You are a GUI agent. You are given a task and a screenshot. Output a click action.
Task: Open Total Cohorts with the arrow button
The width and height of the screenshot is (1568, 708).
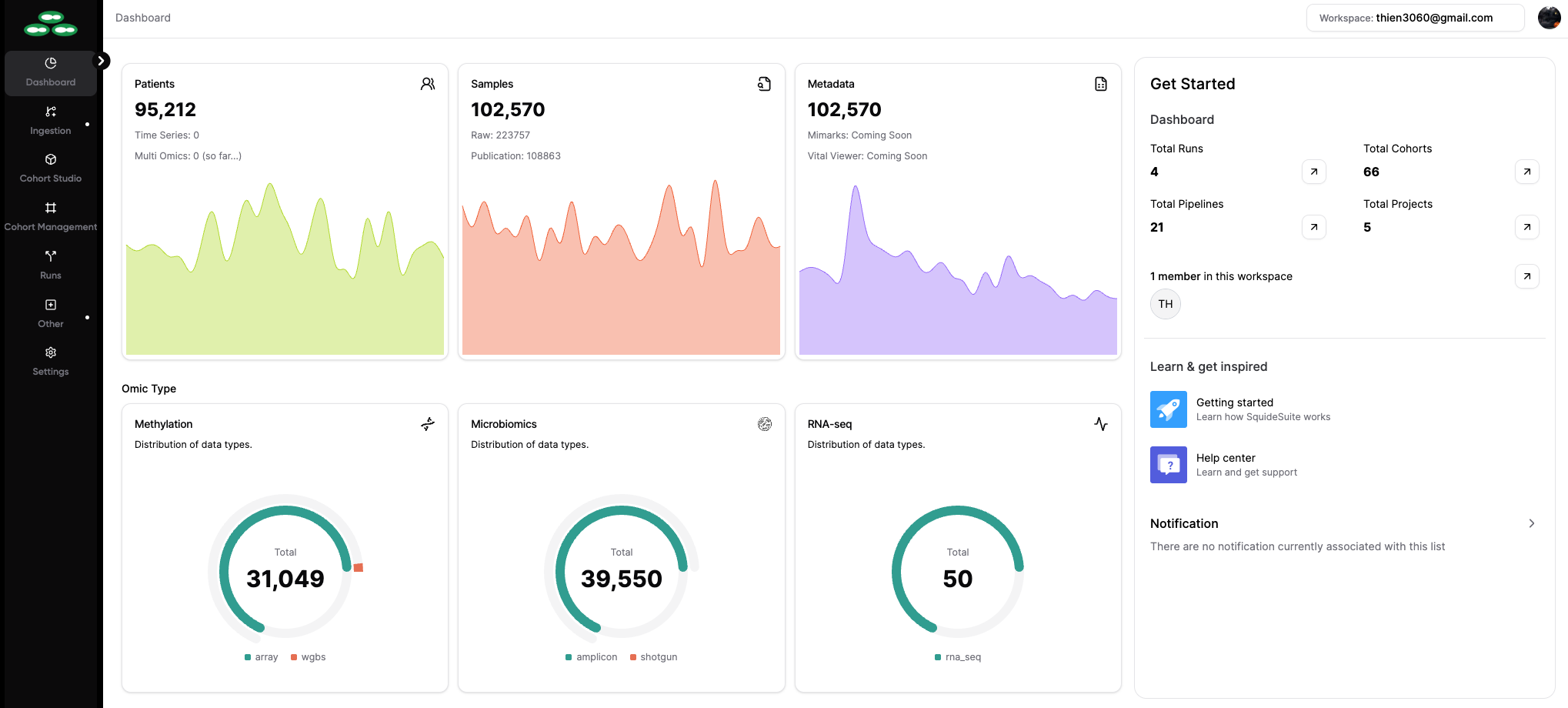(1527, 172)
